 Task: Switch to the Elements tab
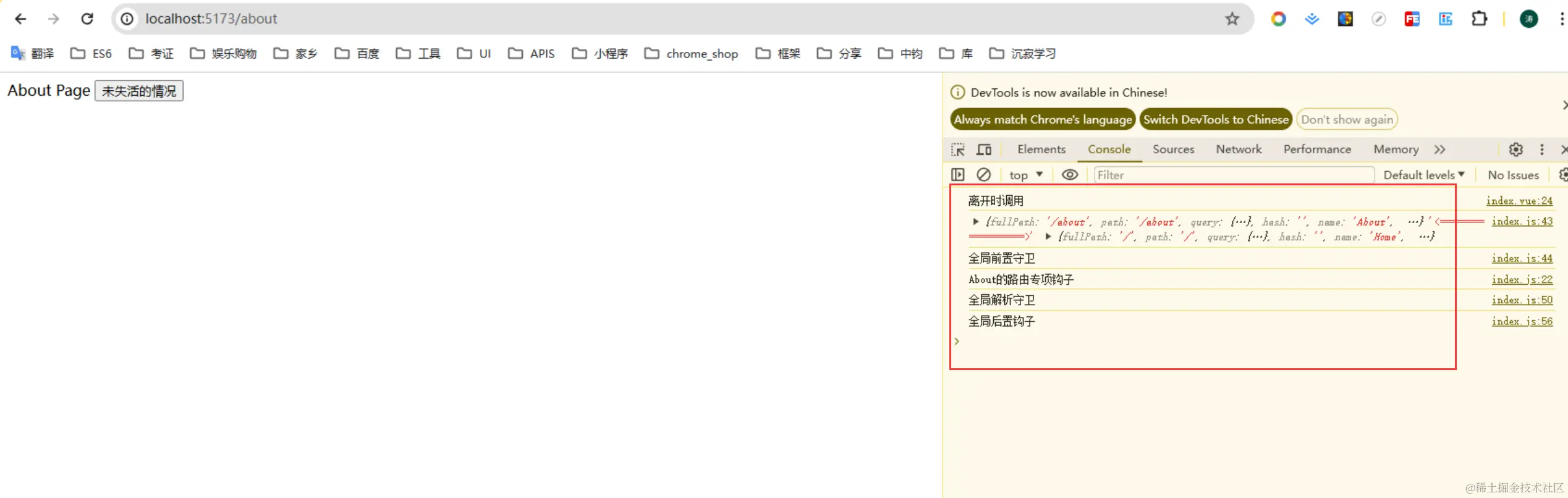[1041, 150]
